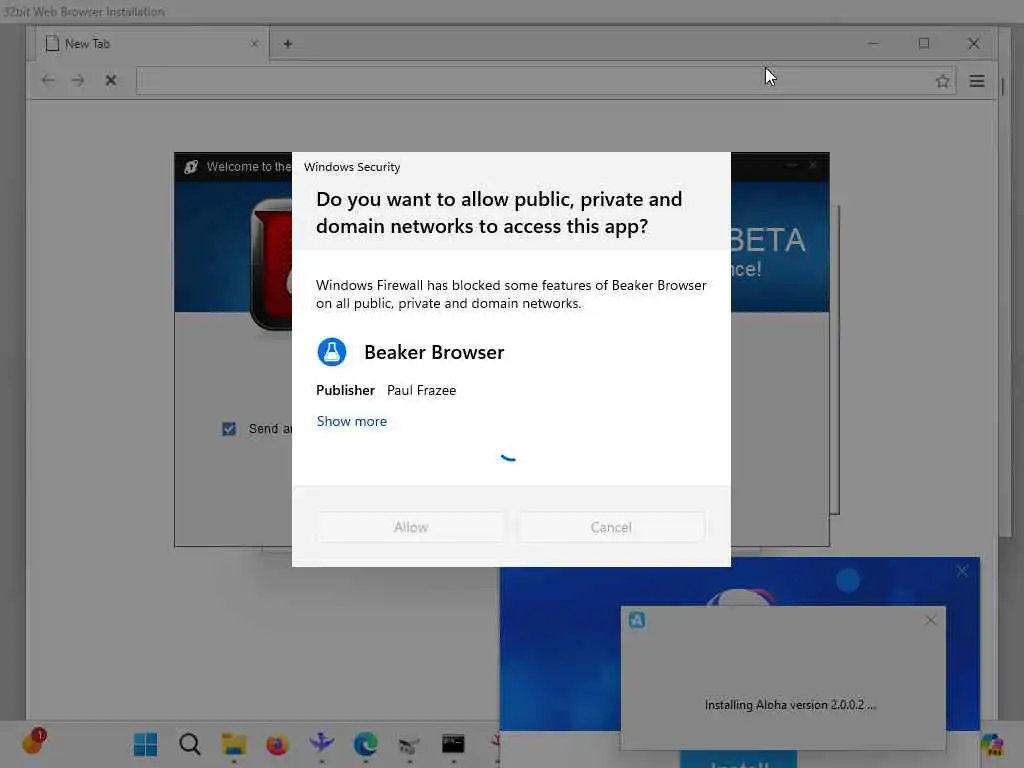Launch Microsoft Edge from the taskbar
The image size is (1024, 768).
click(x=366, y=744)
